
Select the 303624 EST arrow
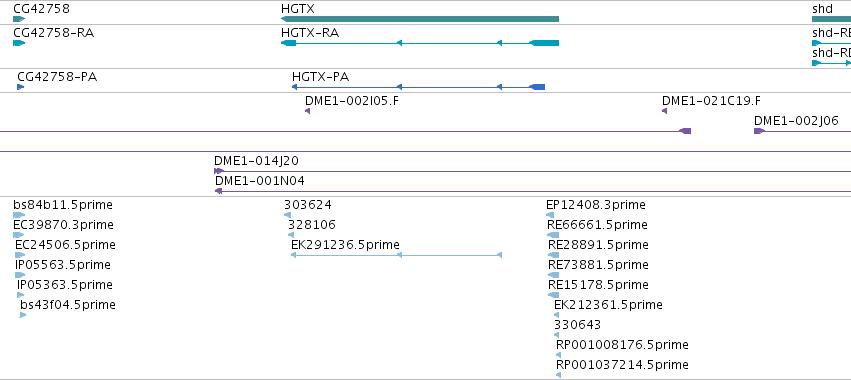287,215
